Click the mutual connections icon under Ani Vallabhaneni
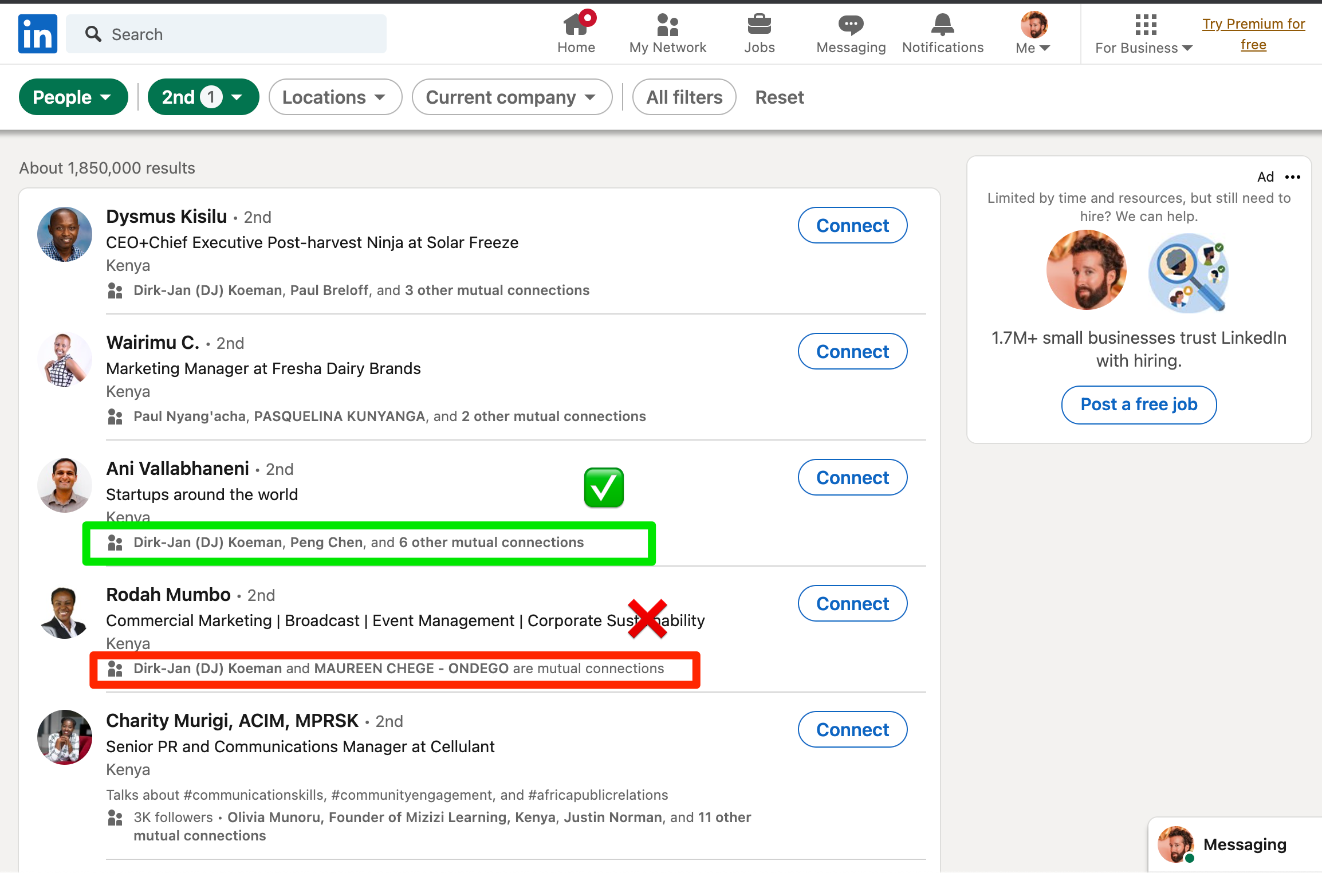This screenshot has width=1322, height=896. click(x=115, y=543)
